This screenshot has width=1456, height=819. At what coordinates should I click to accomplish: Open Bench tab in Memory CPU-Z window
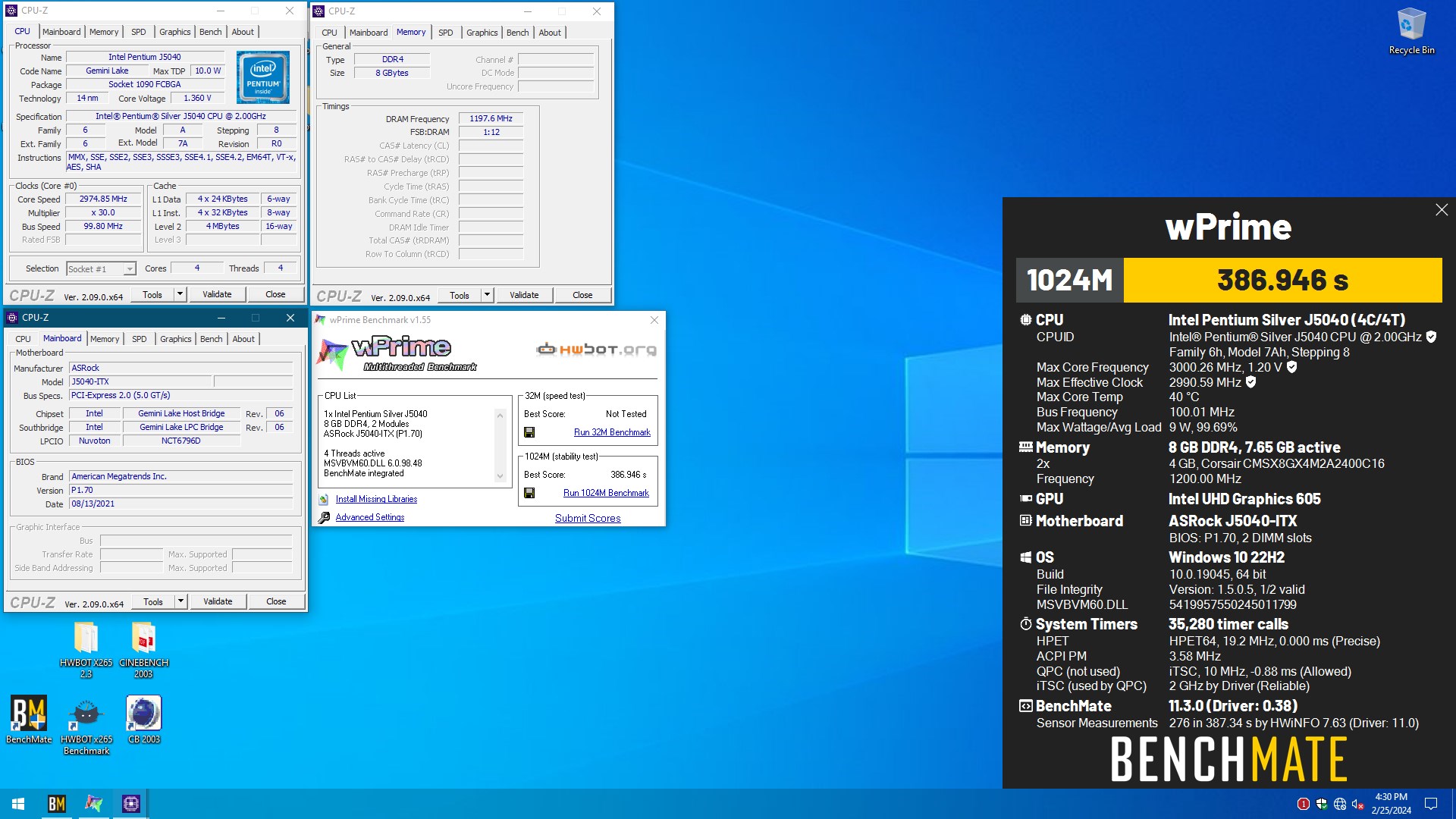point(517,33)
